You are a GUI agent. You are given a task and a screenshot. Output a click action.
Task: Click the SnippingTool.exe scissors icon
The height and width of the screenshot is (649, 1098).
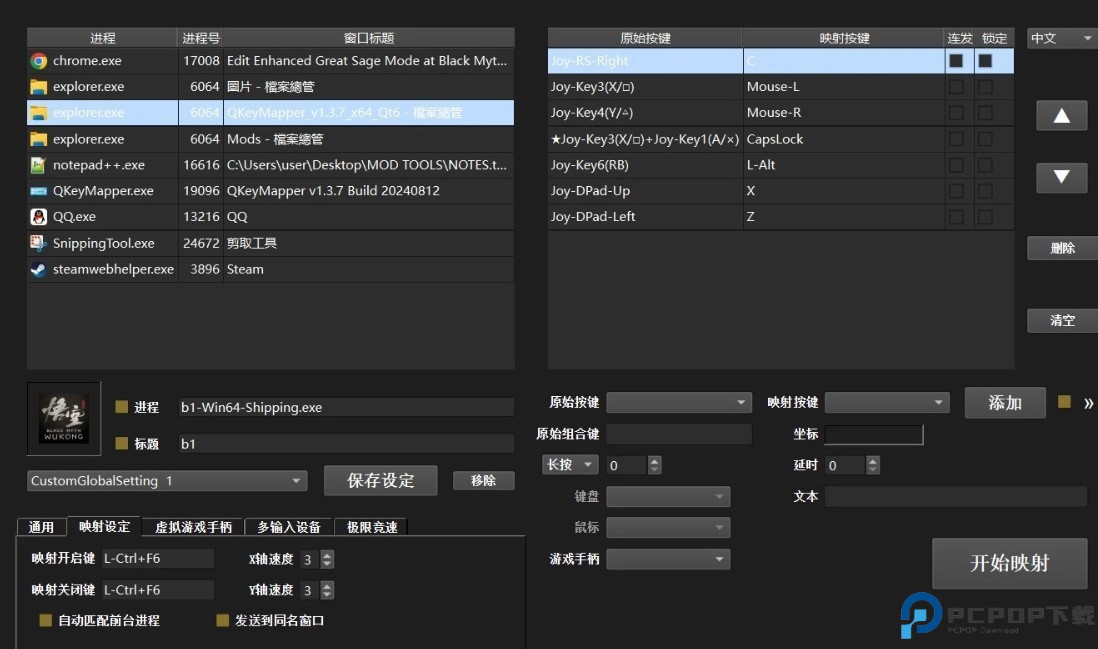(39, 243)
